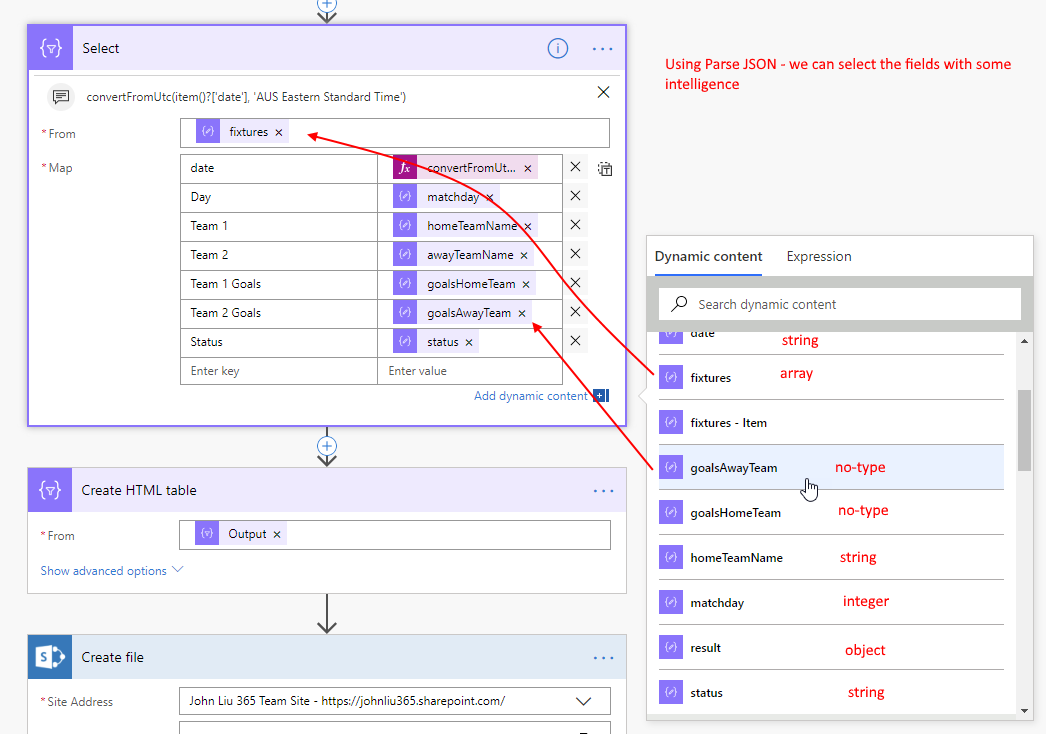The height and width of the screenshot is (734, 1046).
Task: Open the Create HTML table ellipsis menu
Action: tap(602, 491)
